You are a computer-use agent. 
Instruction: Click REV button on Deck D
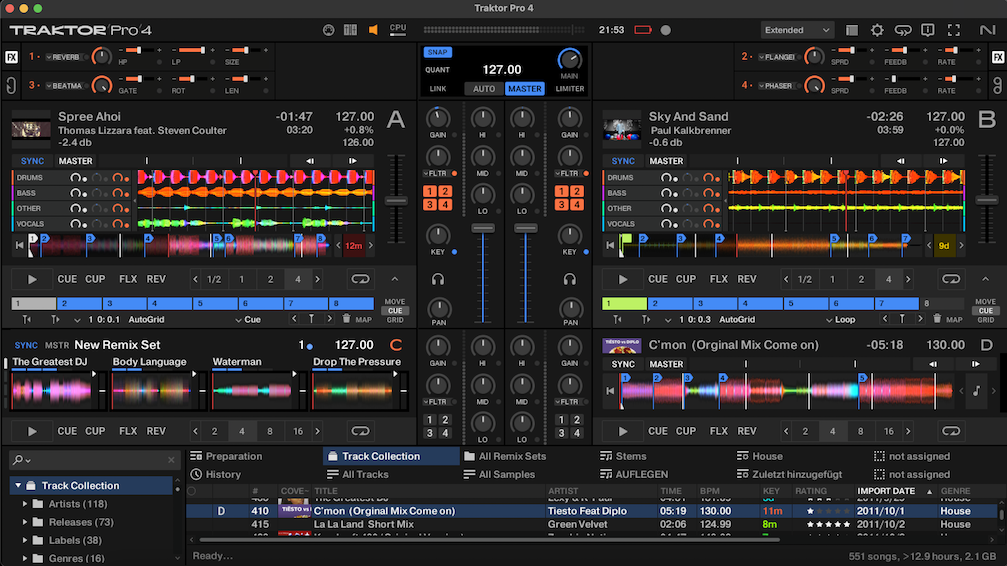pos(746,431)
